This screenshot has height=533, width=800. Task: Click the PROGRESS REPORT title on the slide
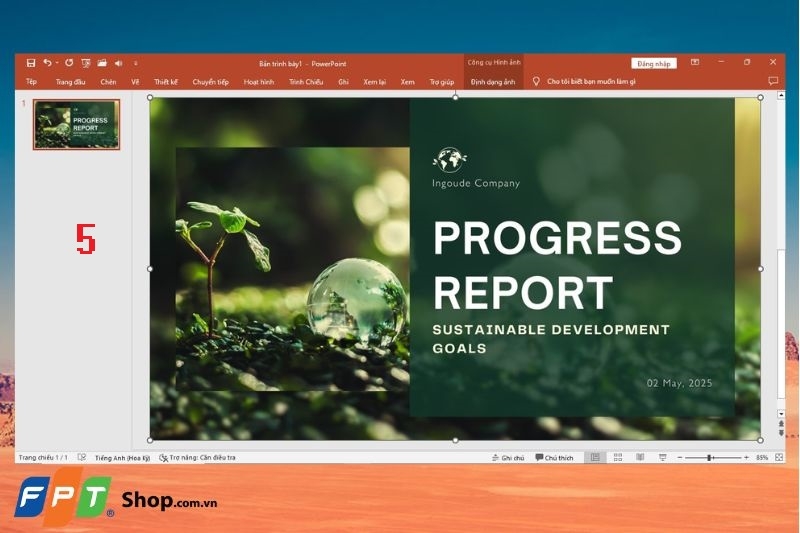(x=557, y=264)
